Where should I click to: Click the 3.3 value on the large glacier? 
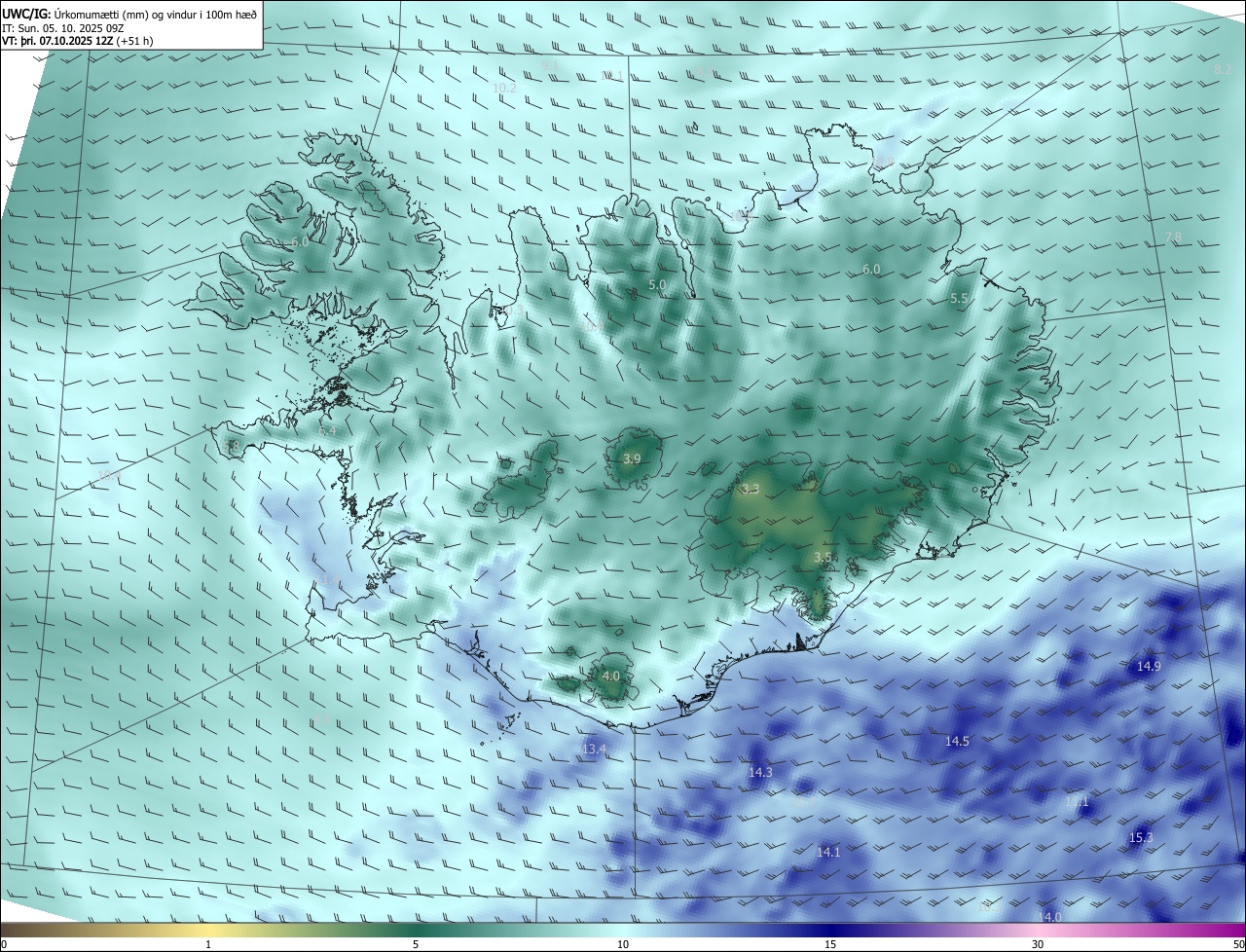pos(751,489)
